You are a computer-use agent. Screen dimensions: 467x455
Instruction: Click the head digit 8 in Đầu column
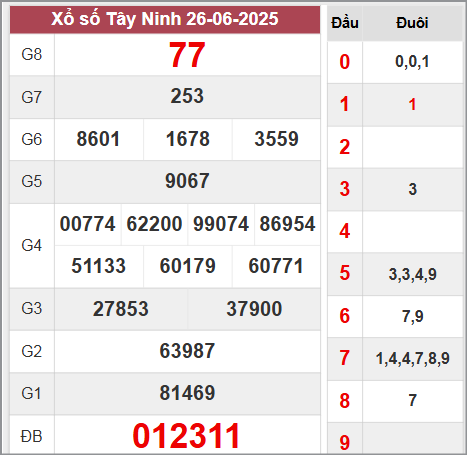(x=345, y=401)
